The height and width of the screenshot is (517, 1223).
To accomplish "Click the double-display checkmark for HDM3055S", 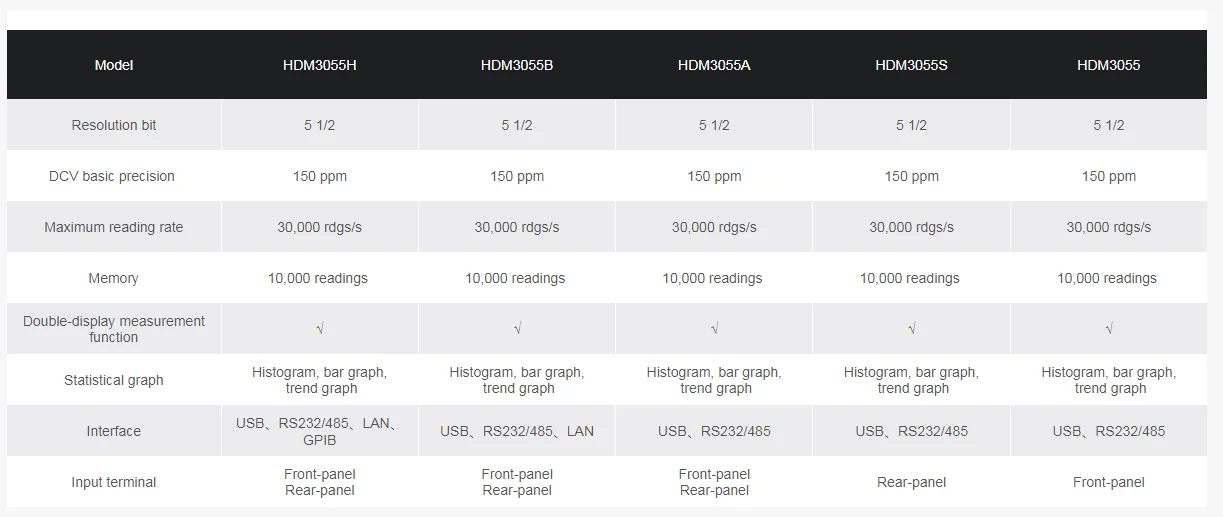I will [x=911, y=329].
